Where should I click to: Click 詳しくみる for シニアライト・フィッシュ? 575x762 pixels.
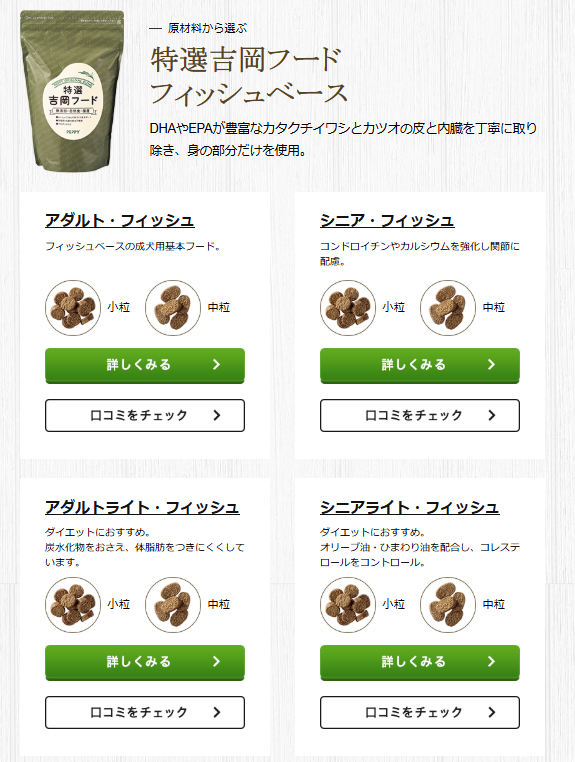tap(420, 662)
